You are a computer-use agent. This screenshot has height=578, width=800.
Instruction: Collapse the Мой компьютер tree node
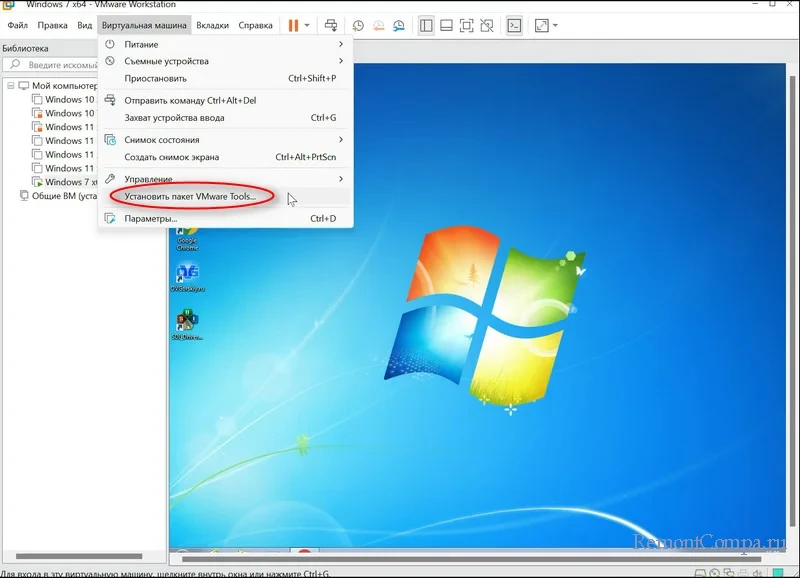pyautogui.click(x=10, y=86)
